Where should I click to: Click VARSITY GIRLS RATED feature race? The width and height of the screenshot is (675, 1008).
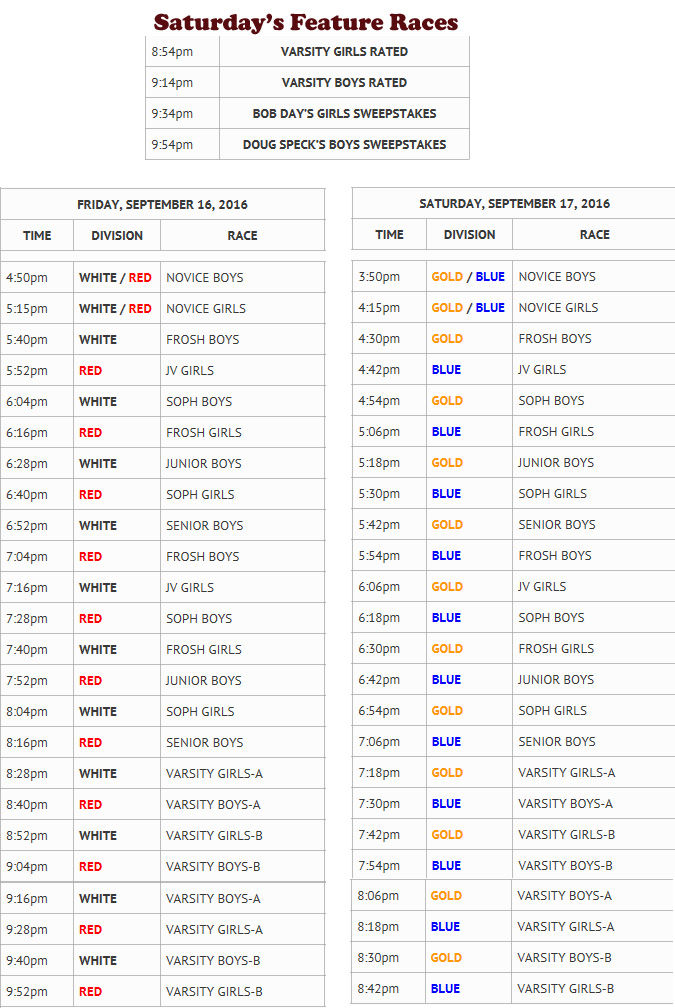click(344, 51)
